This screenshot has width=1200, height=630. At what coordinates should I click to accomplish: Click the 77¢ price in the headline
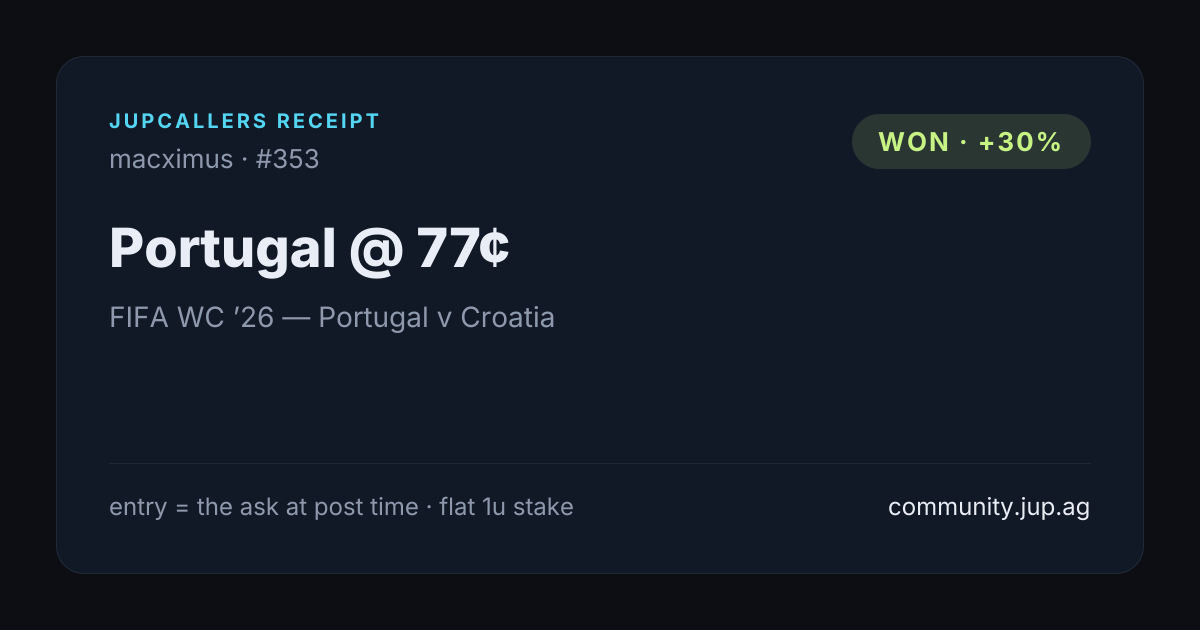click(464, 248)
